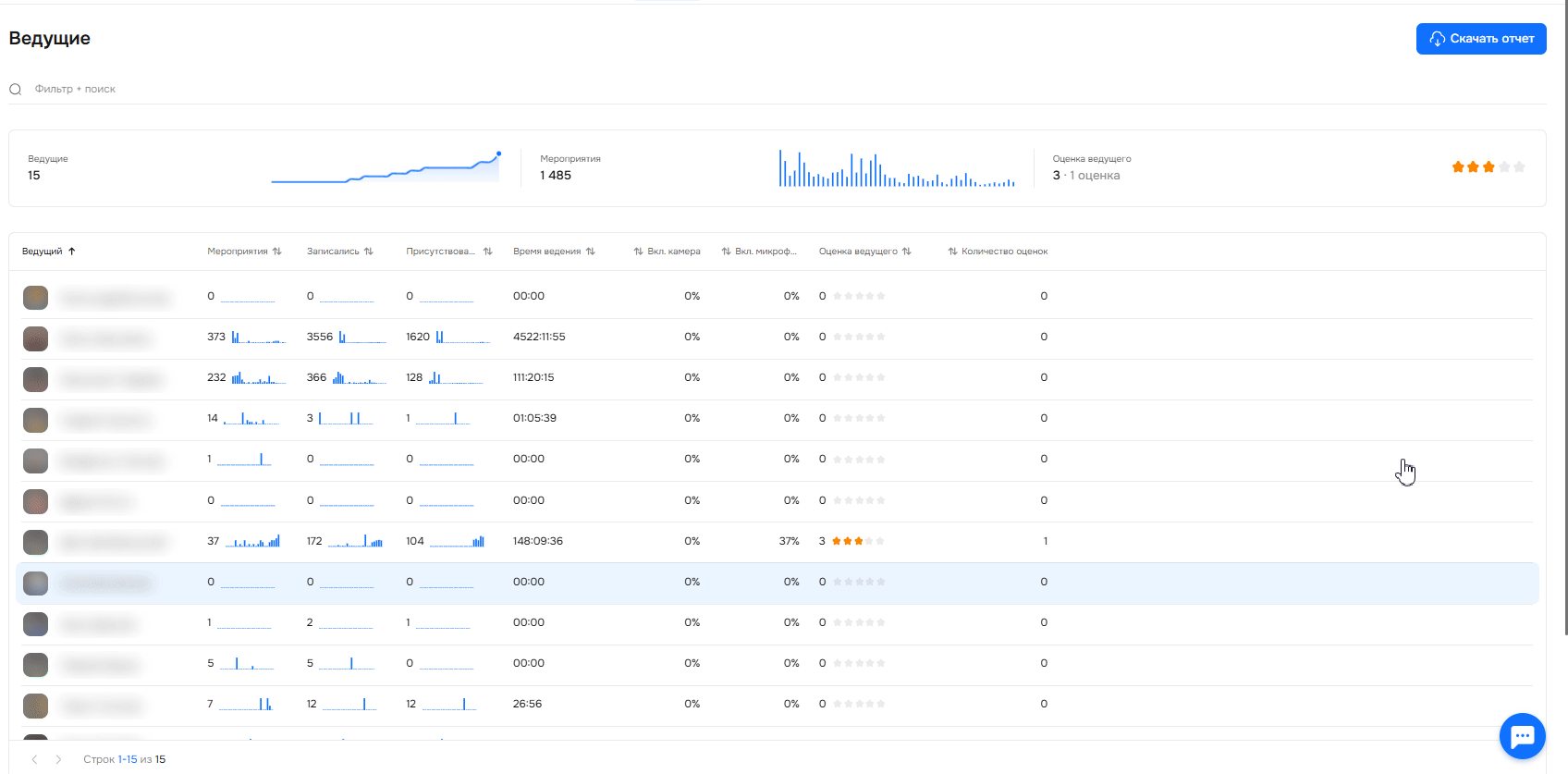Go to previous page arrow
Viewport: 1568px width, 774px height.
[34, 759]
